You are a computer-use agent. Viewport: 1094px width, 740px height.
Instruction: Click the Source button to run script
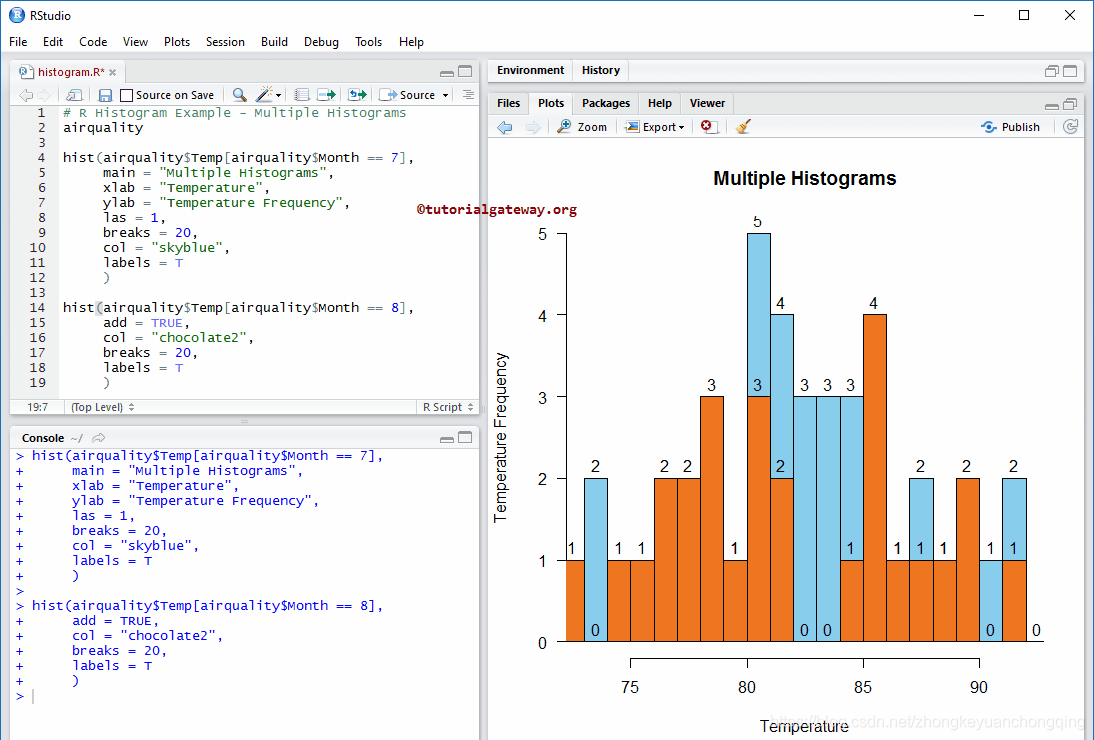(x=408, y=95)
